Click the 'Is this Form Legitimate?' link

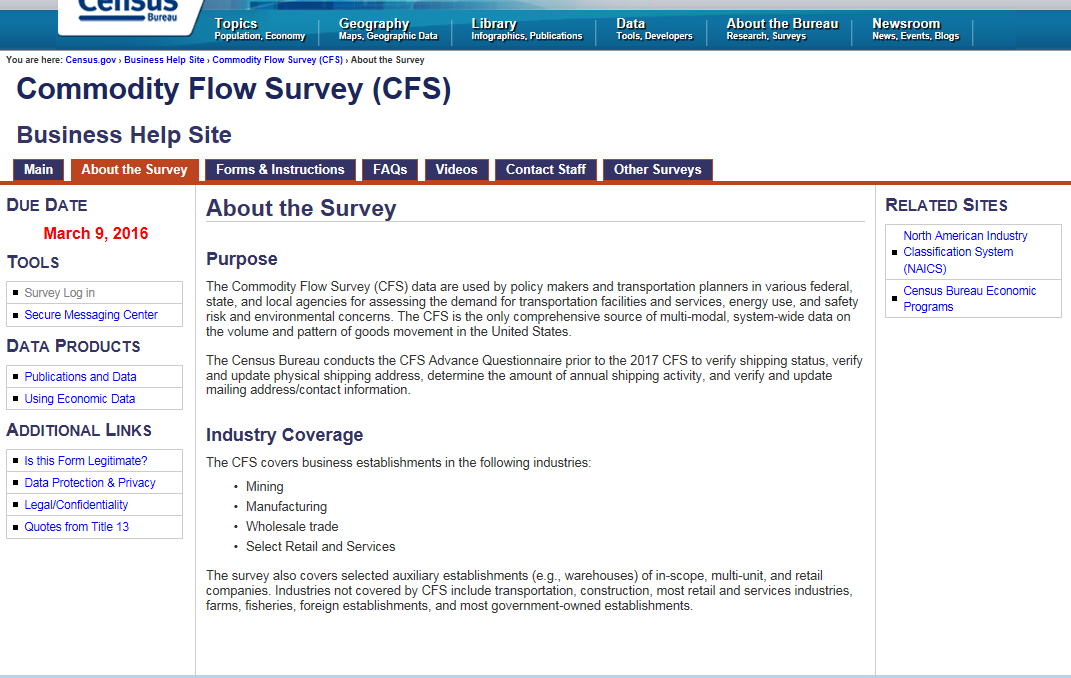[86, 461]
